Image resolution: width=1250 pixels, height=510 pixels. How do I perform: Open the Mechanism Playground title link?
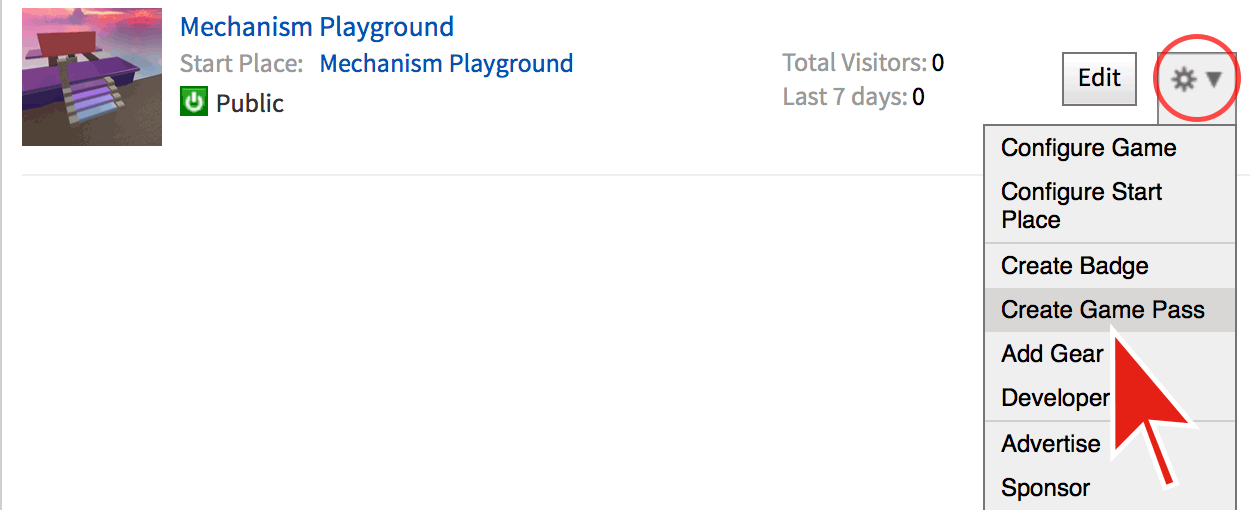[316, 26]
